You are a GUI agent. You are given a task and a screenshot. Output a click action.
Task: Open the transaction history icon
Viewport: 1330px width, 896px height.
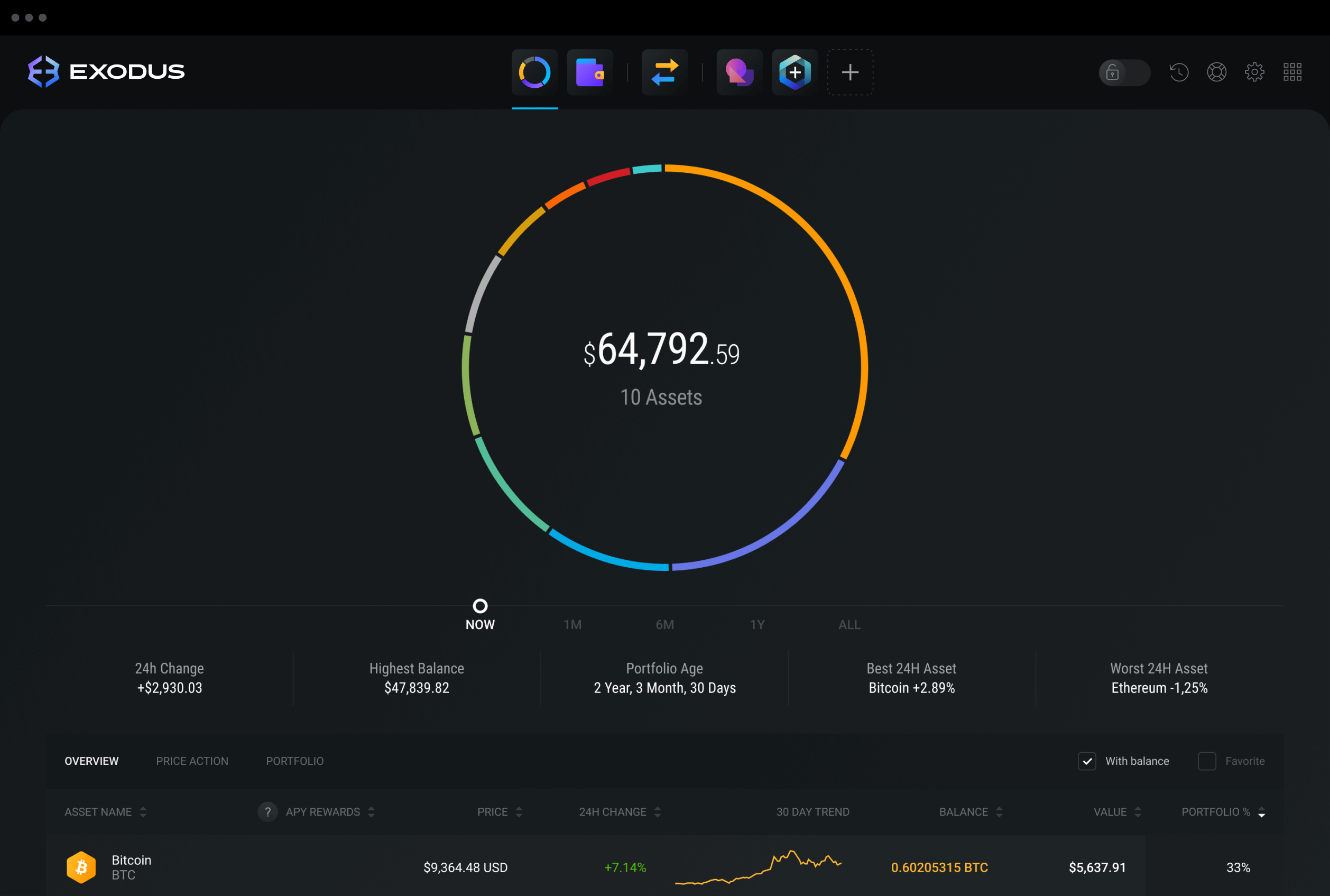[x=1178, y=70]
